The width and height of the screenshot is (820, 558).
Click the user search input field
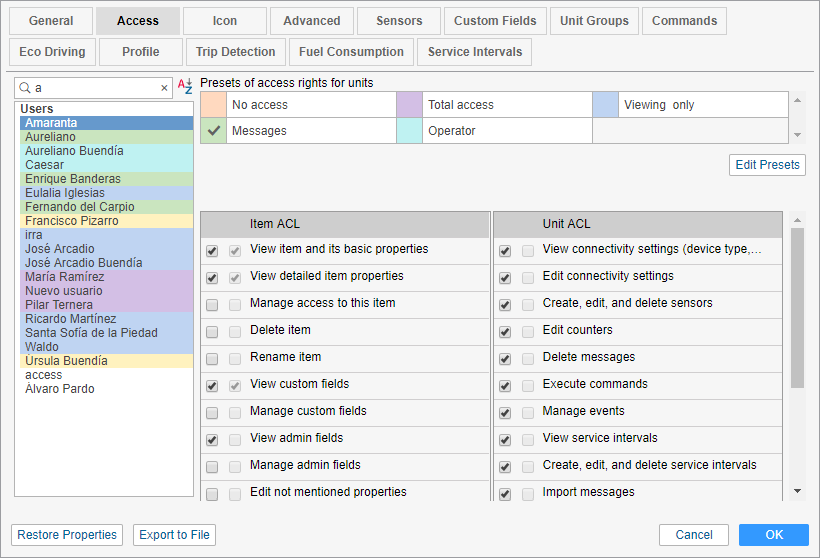tap(95, 88)
